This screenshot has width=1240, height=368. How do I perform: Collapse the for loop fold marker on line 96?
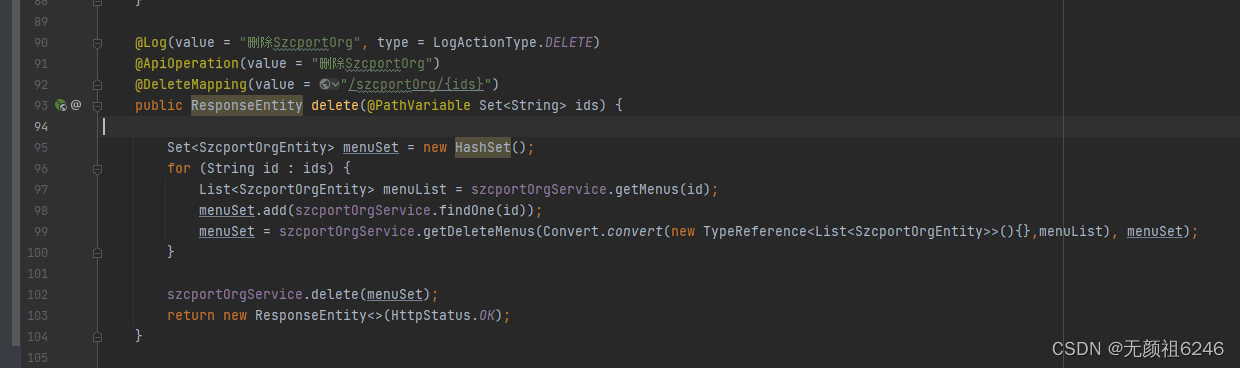98,168
